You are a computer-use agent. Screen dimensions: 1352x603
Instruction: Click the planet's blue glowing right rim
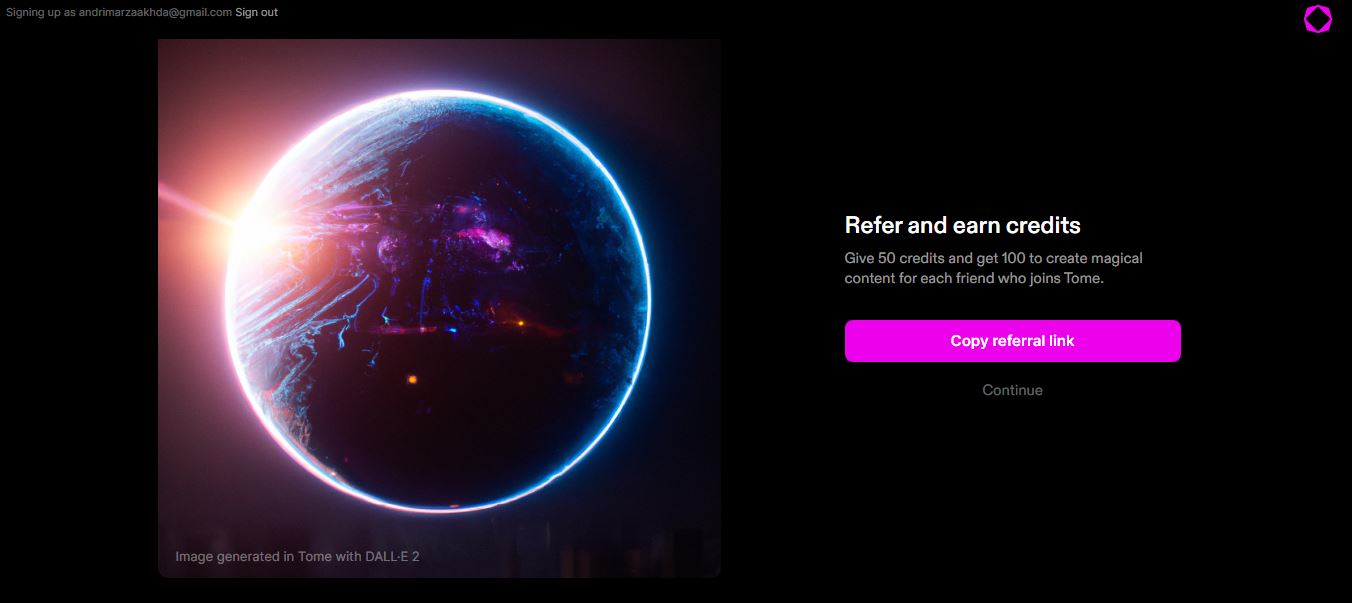point(647,300)
